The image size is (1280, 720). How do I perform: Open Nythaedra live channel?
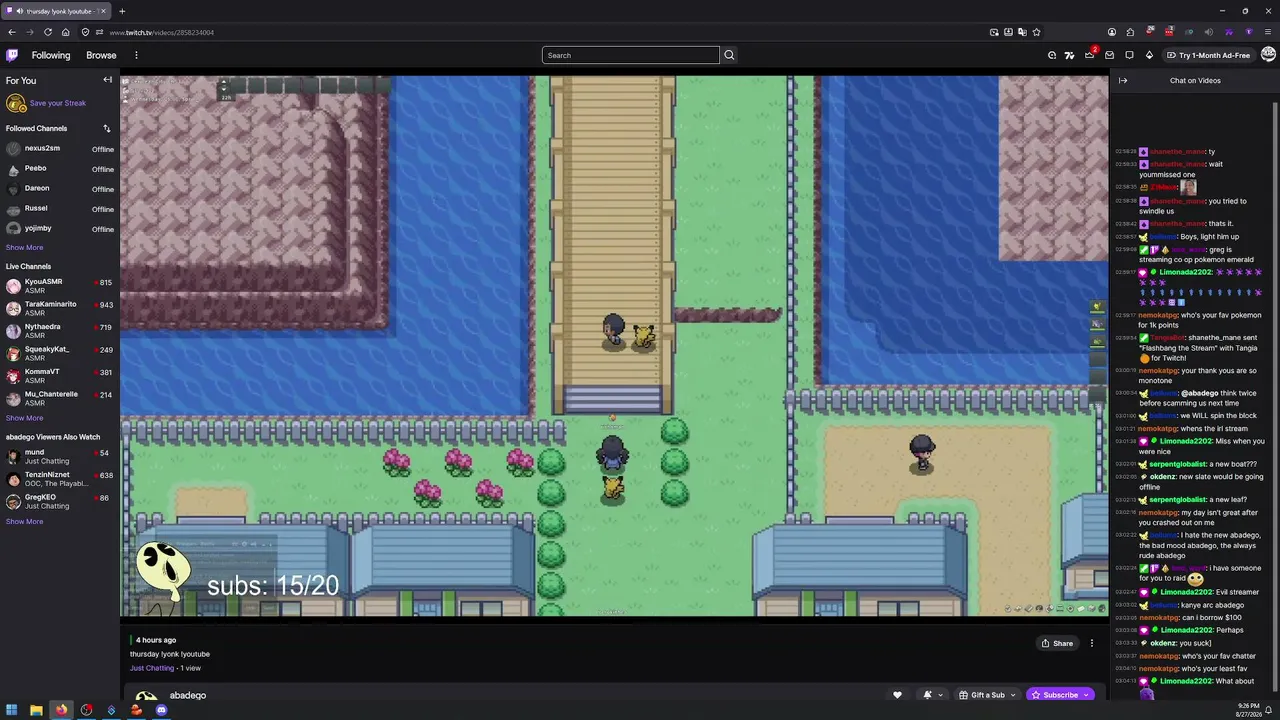click(60, 331)
